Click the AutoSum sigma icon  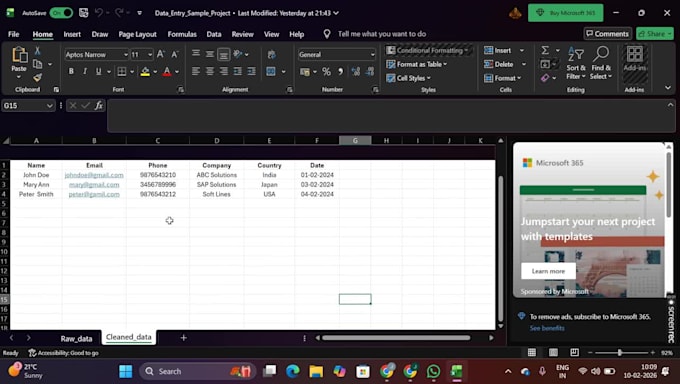546,51
